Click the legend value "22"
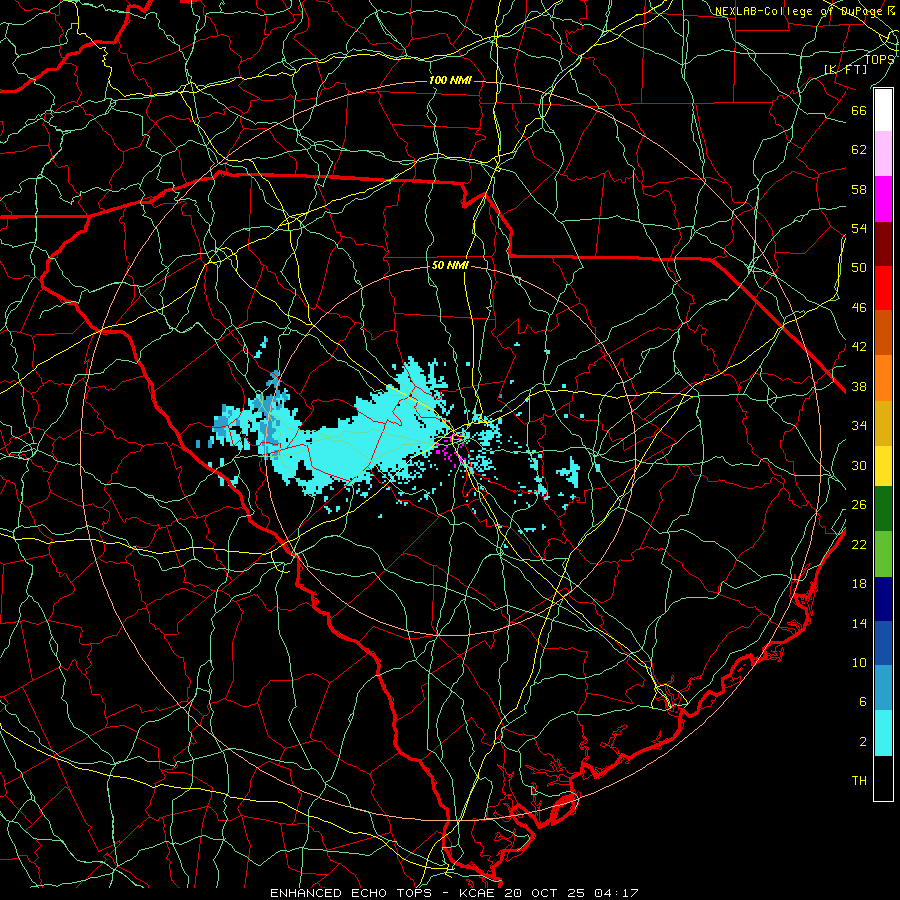Image resolution: width=900 pixels, height=900 pixels. tap(859, 544)
